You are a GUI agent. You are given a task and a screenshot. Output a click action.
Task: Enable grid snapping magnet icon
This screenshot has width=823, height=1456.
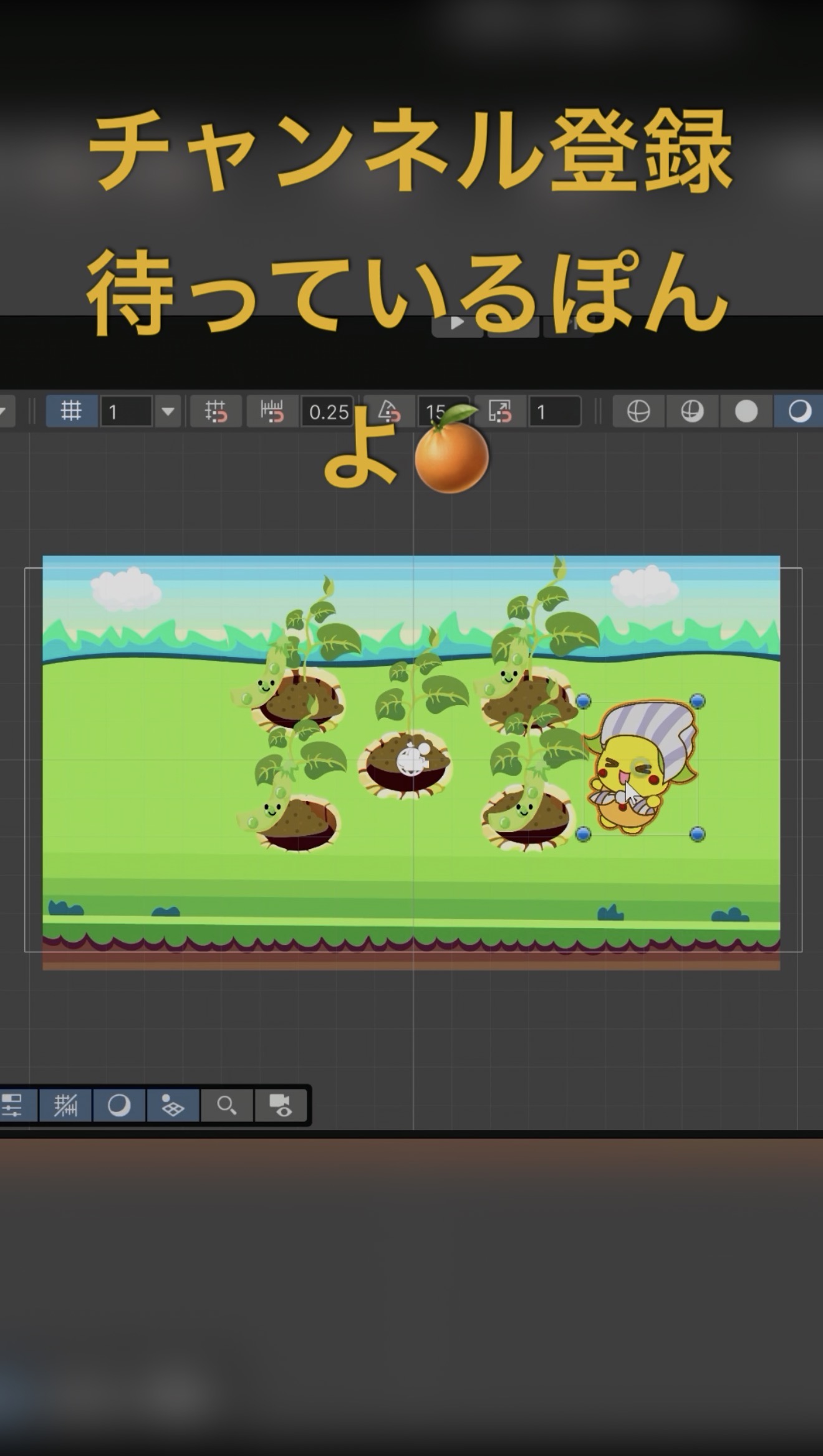pos(216,411)
